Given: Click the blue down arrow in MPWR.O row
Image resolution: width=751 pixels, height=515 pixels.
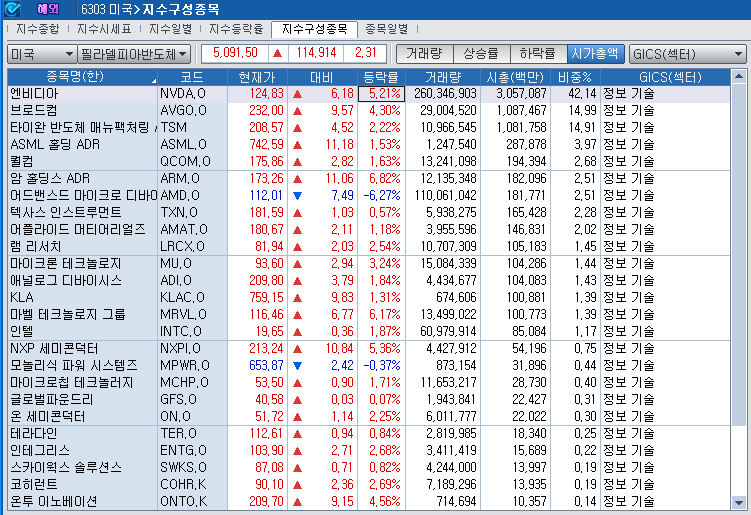Looking at the screenshot, I should 297,366.
